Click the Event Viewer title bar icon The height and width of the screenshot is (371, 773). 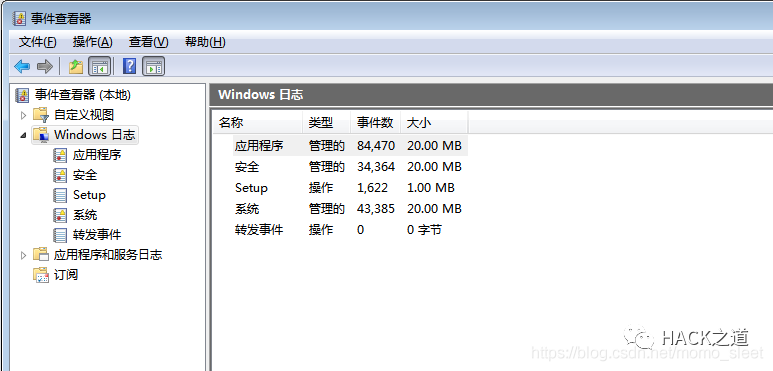pos(19,19)
